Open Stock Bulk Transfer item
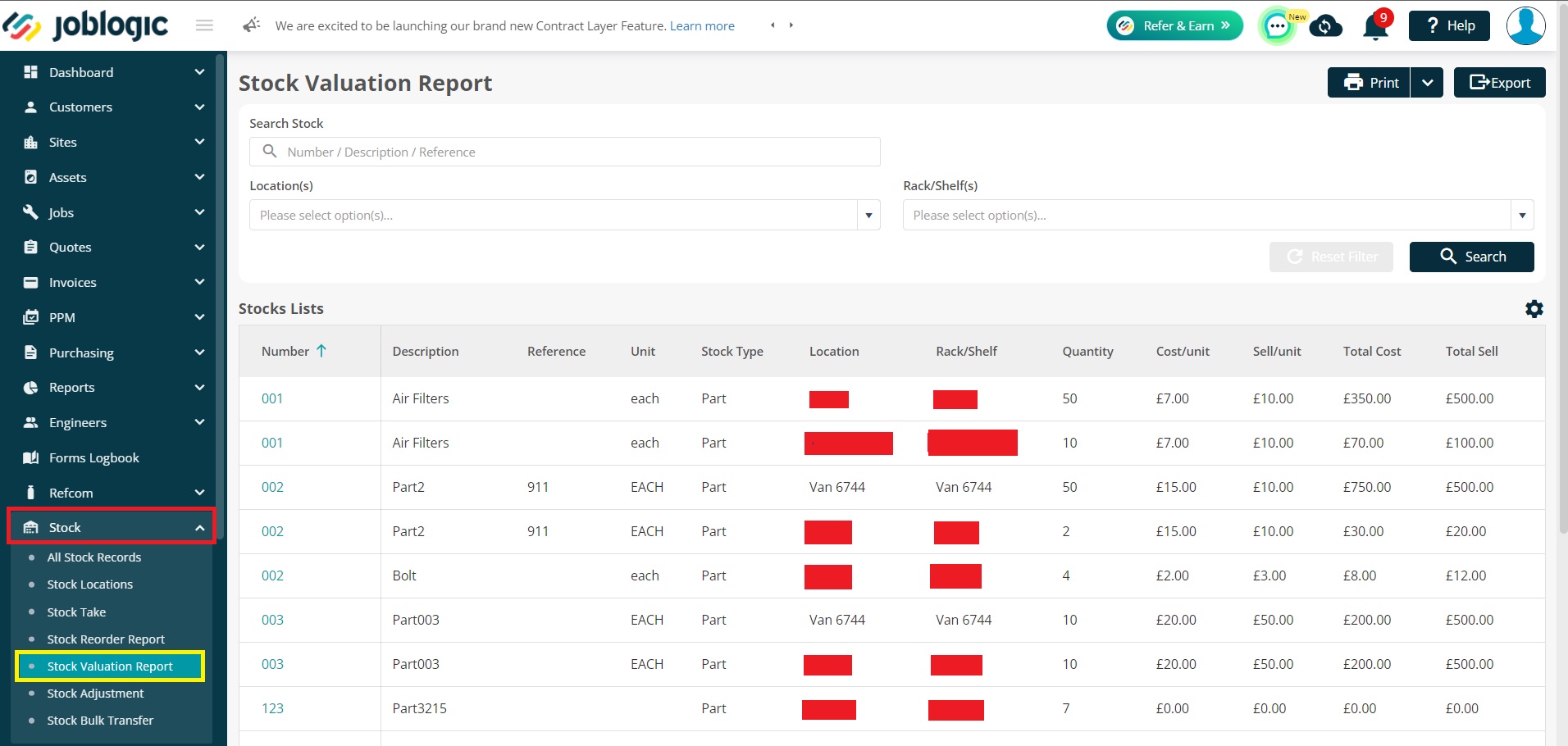The width and height of the screenshot is (1568, 746). (x=100, y=721)
